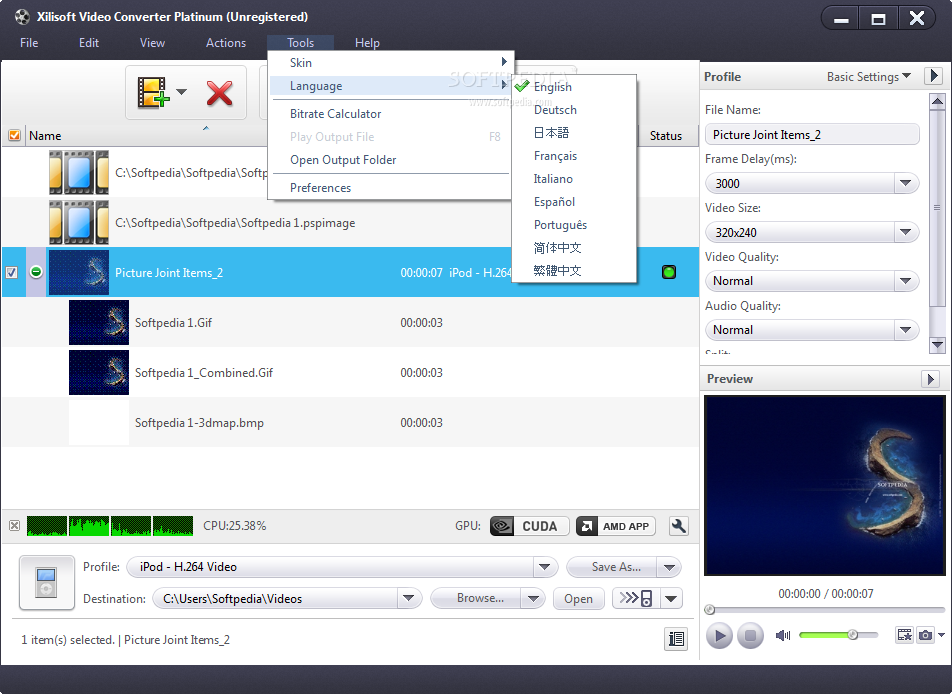Collapse Picture Joint Items_2 group with minus icon
This screenshot has width=952, height=694.
36,272
